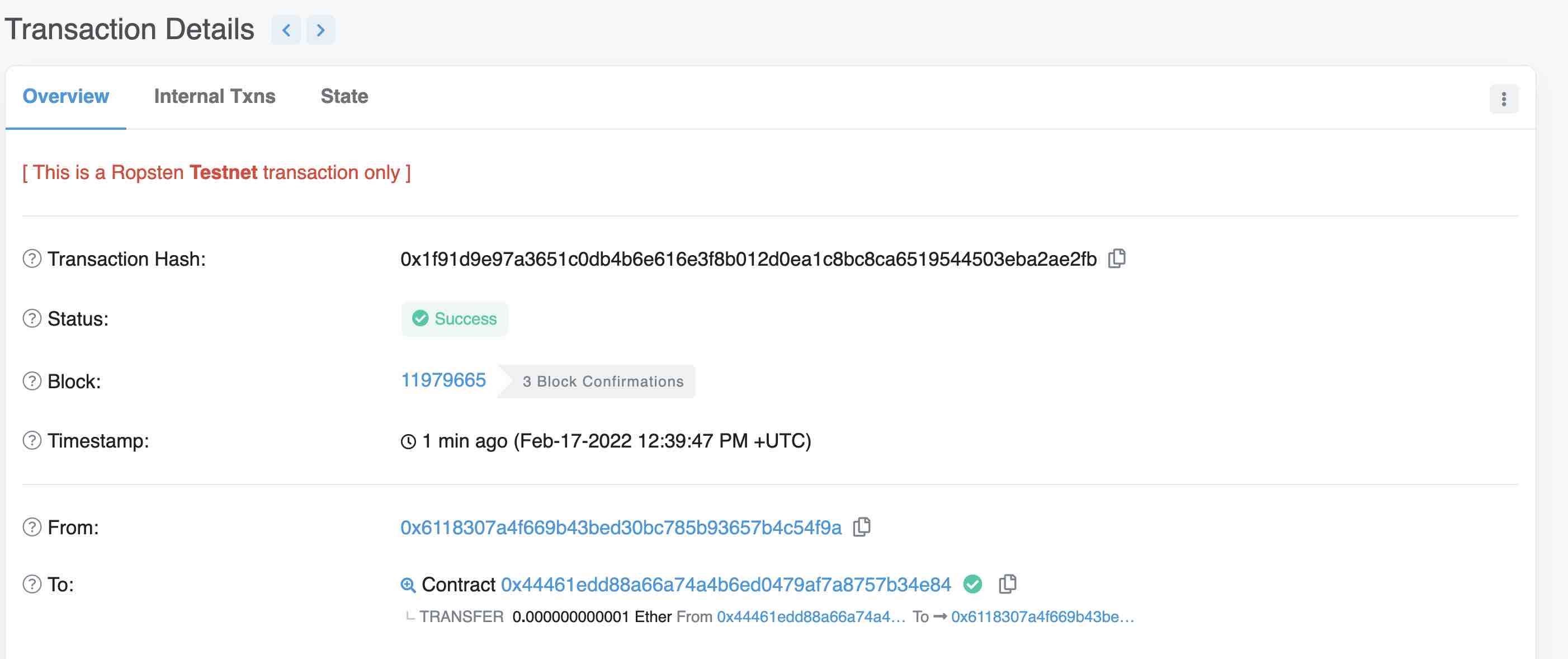Open block number 11979665
The width and height of the screenshot is (1568, 659).
tap(443, 380)
